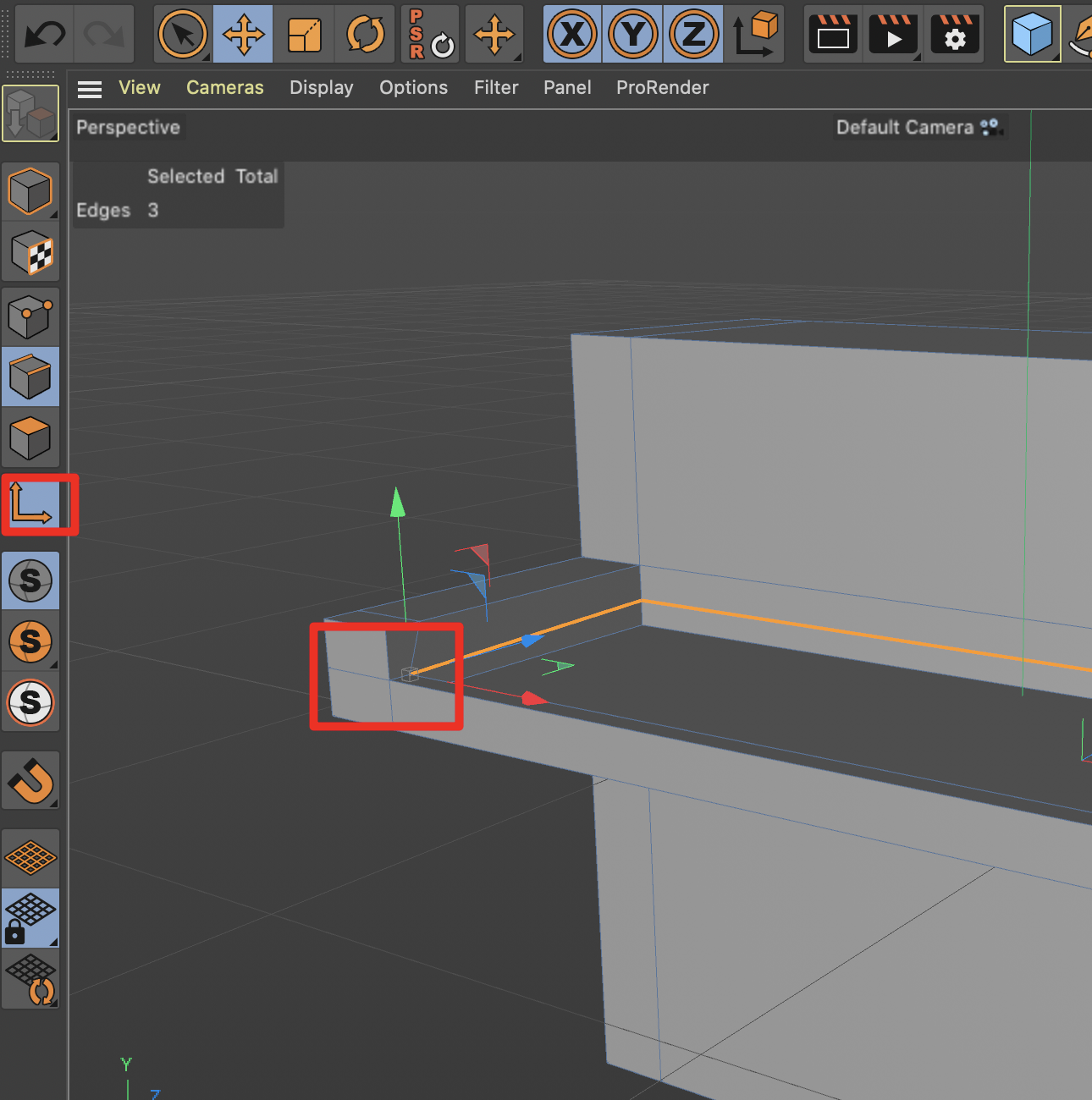The height and width of the screenshot is (1100, 1092).
Task: Toggle Y axis lock
Action: tap(632, 35)
